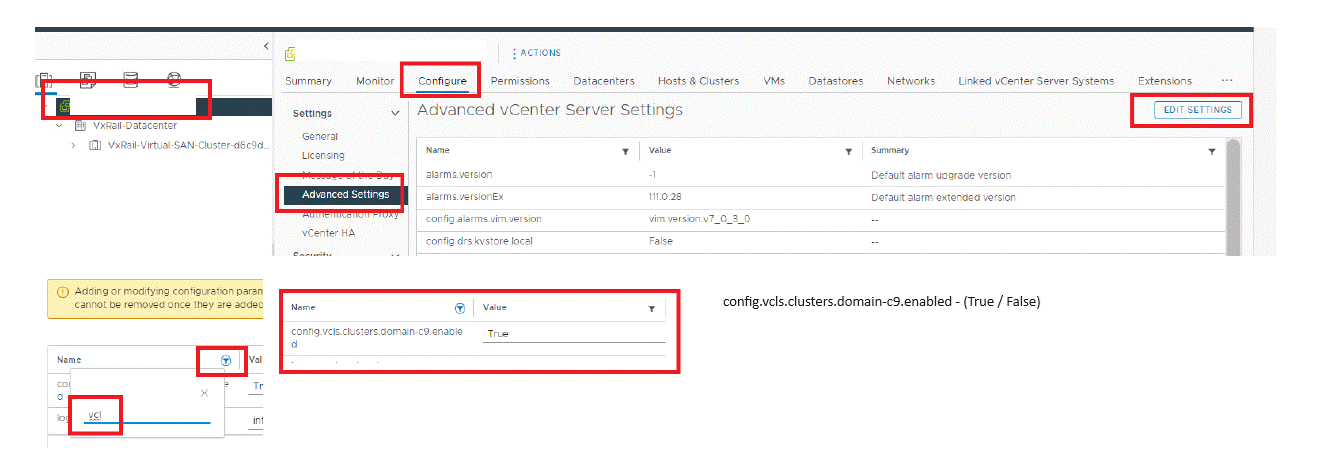This screenshot has height=456, width=1332.
Task: Open the Networking inventory icon
Action: (x=175, y=80)
